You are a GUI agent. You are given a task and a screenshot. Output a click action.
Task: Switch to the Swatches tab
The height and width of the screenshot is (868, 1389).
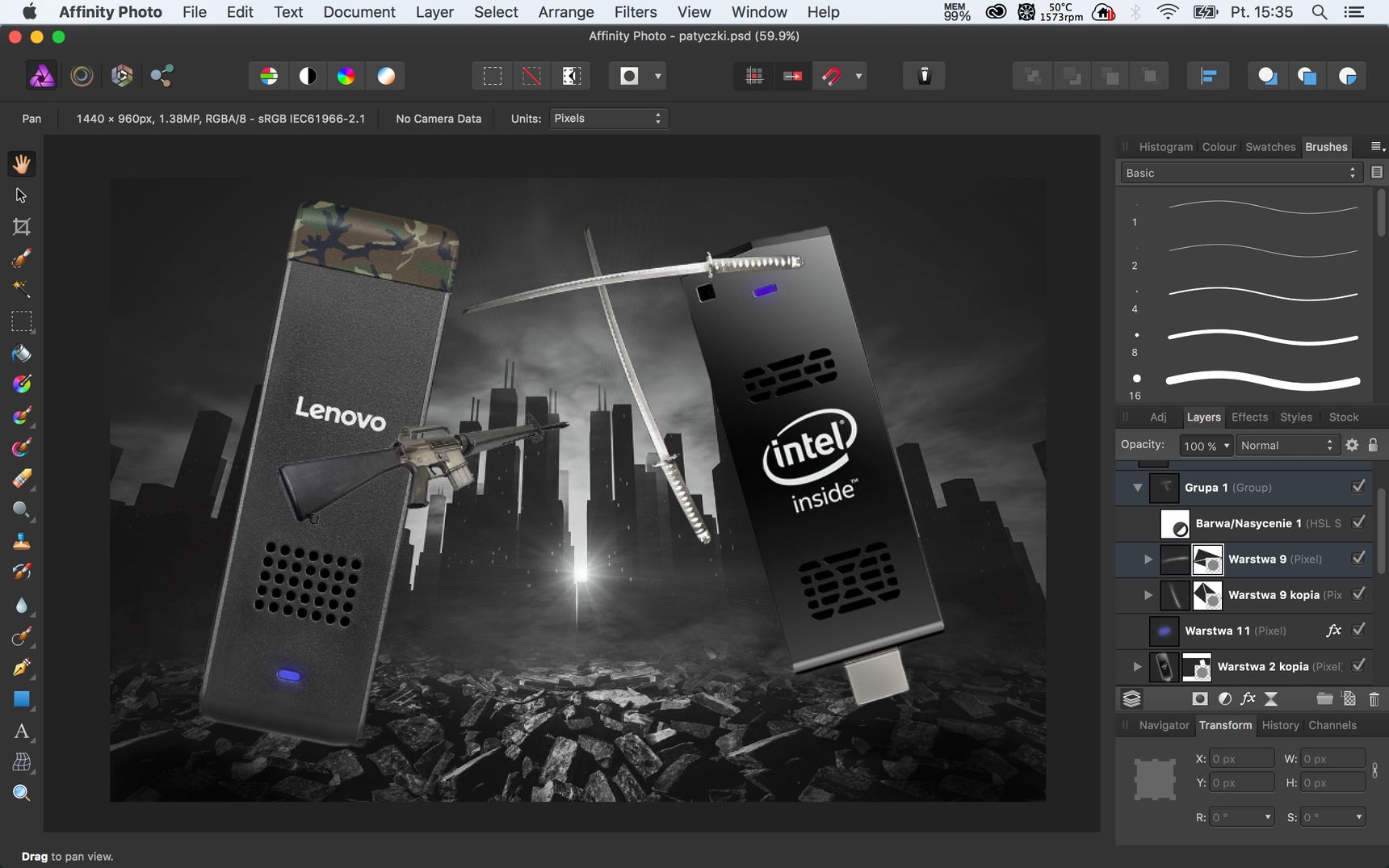point(1269,147)
